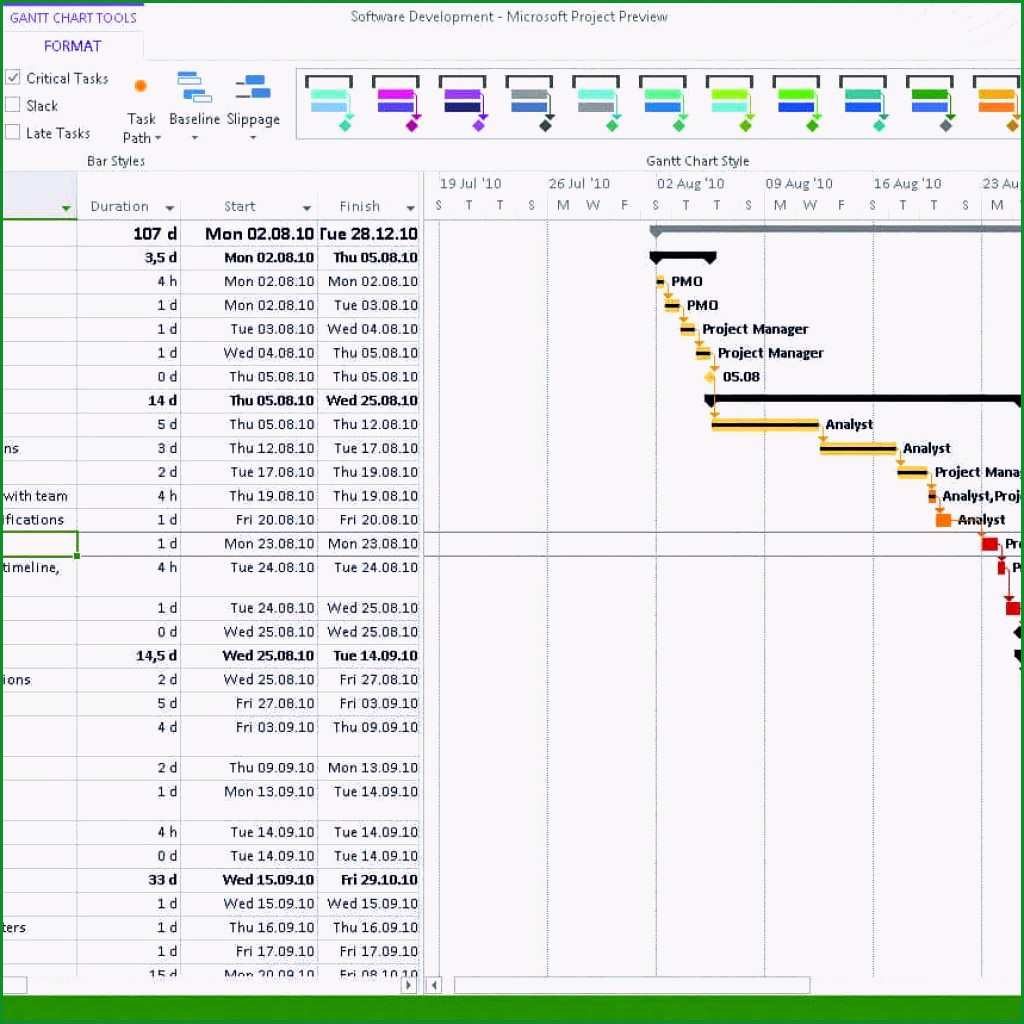
Task: Apply the dark green Gantt chart style
Action: [930, 104]
